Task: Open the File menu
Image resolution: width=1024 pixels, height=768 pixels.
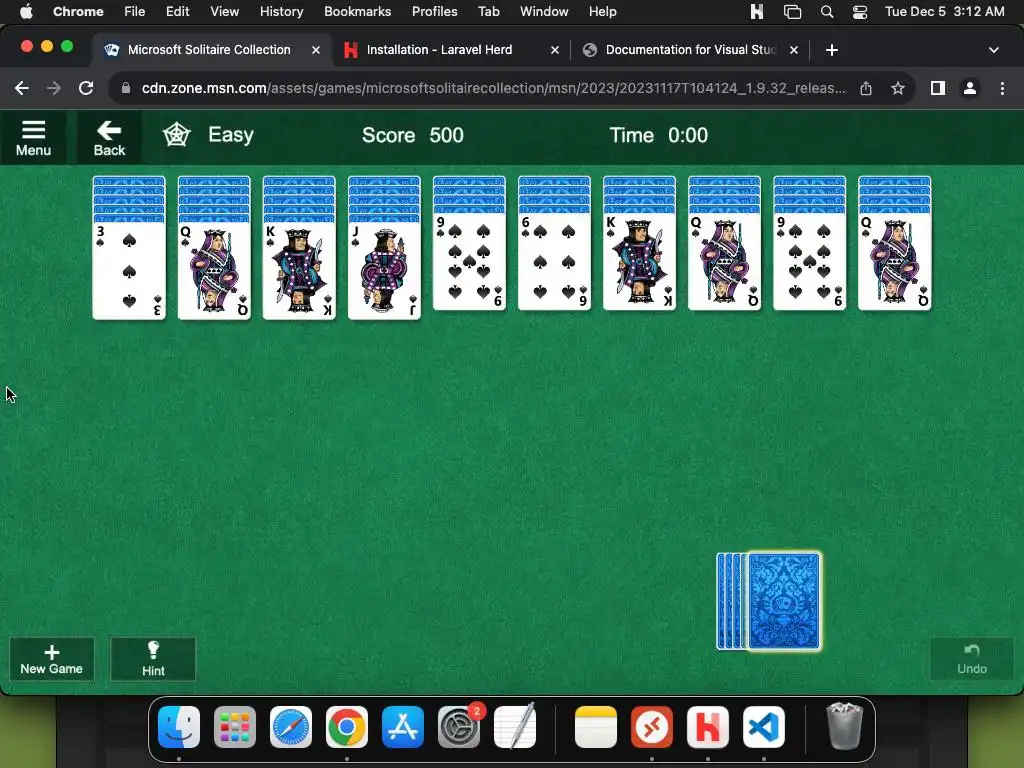Action: [x=135, y=11]
